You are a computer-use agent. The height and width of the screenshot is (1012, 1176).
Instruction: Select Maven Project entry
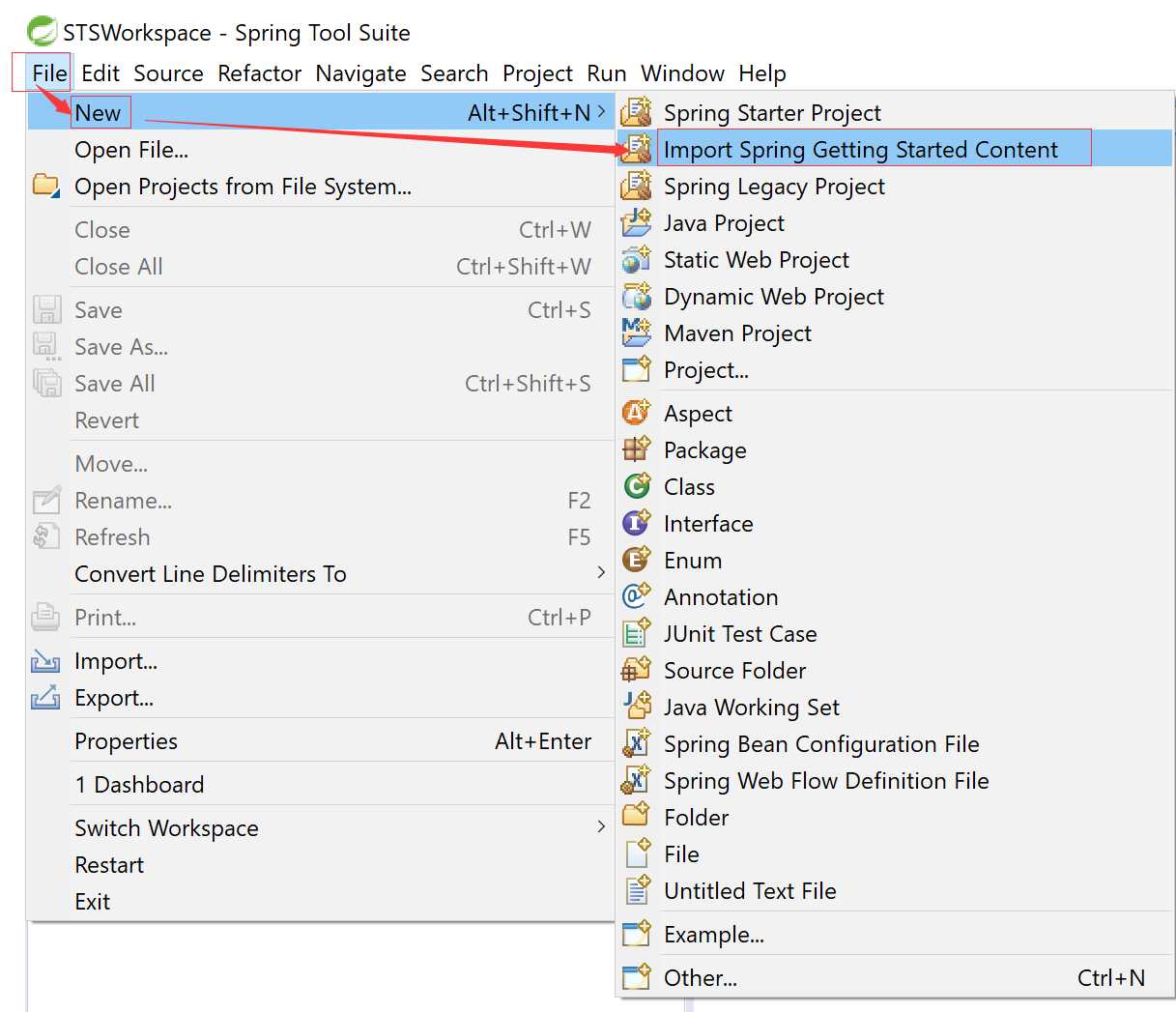[895, 333]
